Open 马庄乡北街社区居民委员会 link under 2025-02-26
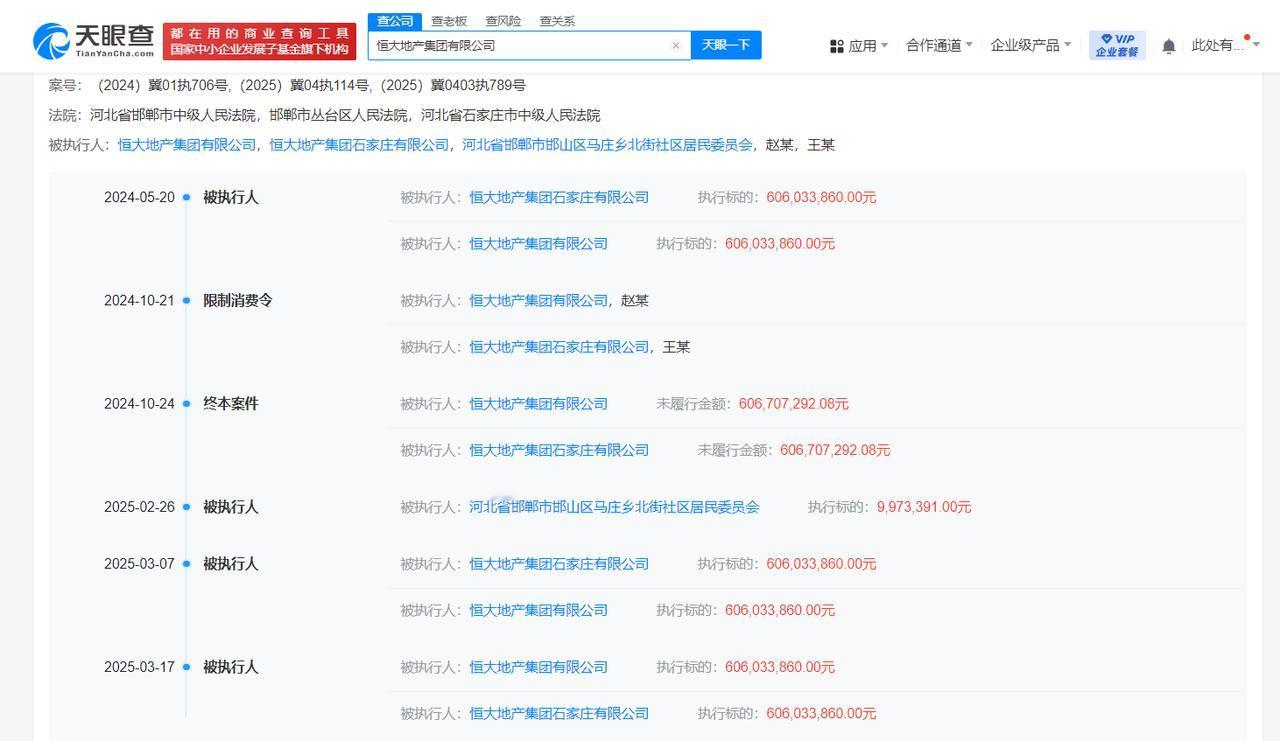 (x=614, y=507)
